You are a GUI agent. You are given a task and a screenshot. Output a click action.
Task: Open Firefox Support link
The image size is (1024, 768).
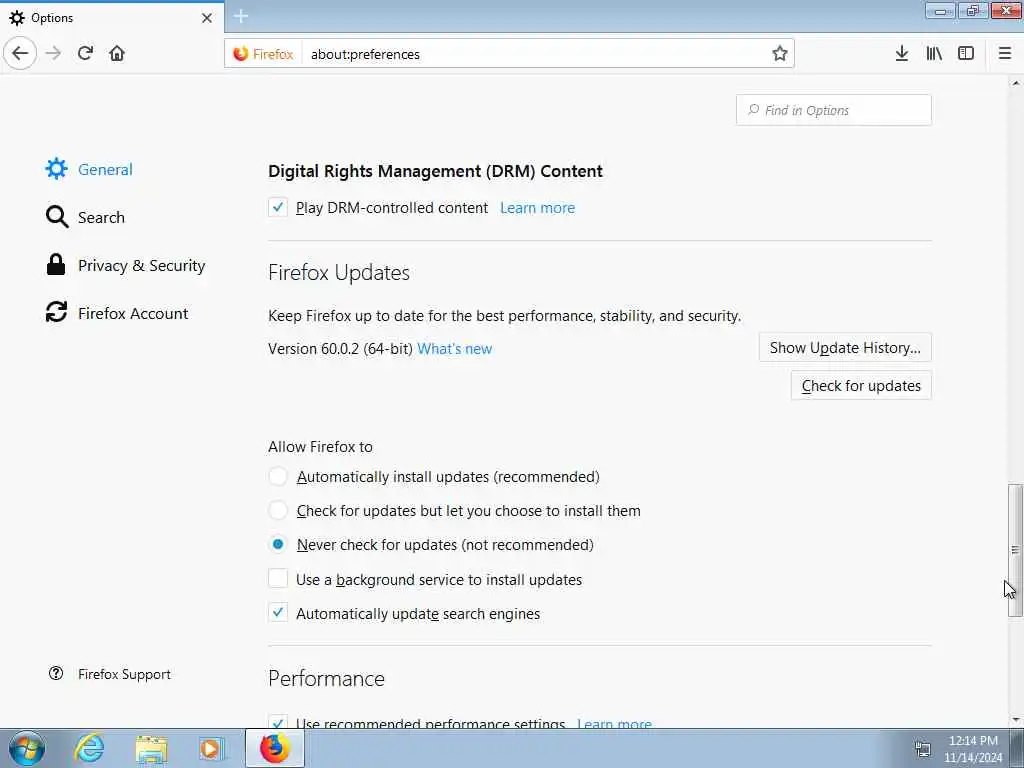(124, 674)
